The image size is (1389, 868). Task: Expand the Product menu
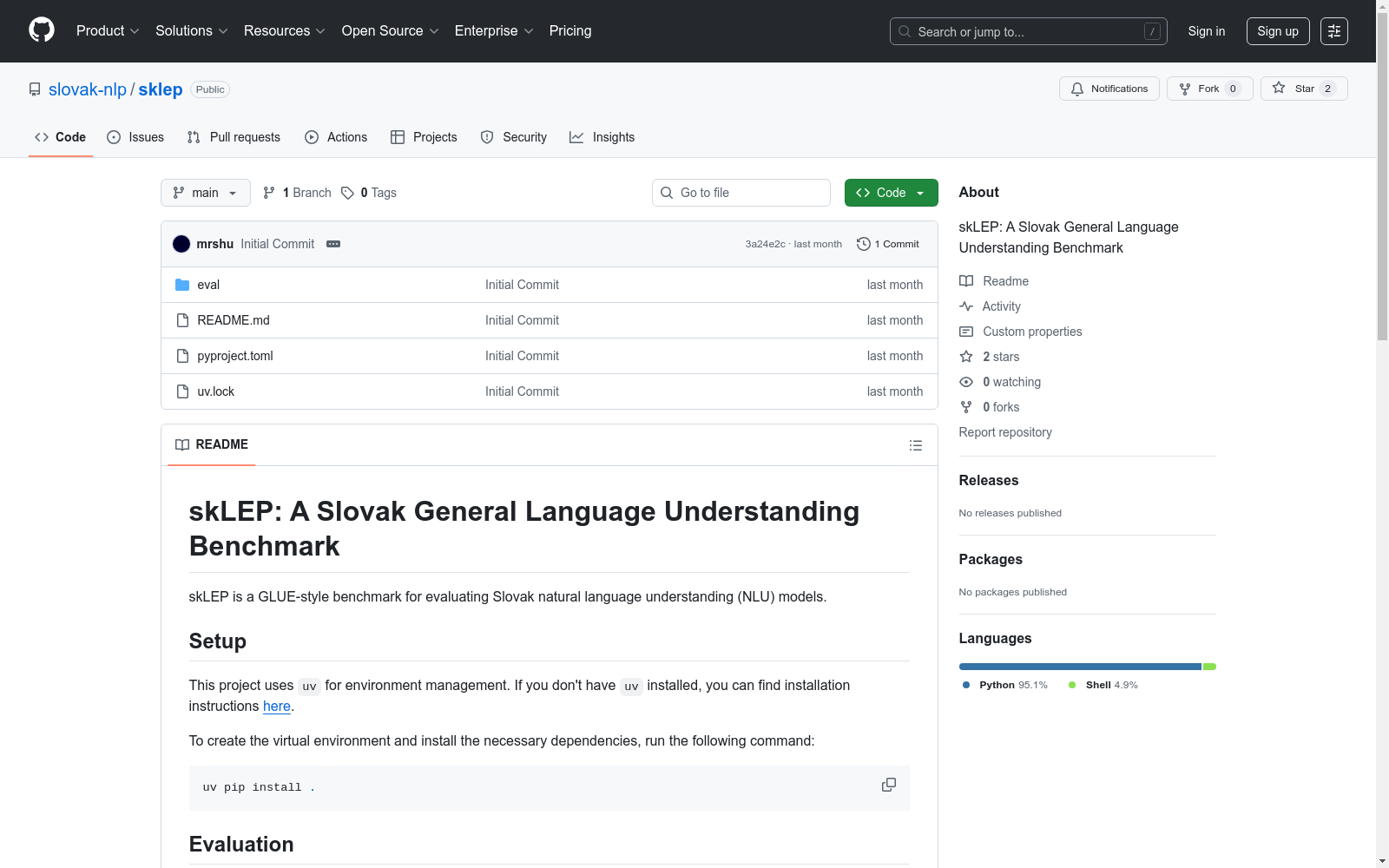click(x=108, y=31)
